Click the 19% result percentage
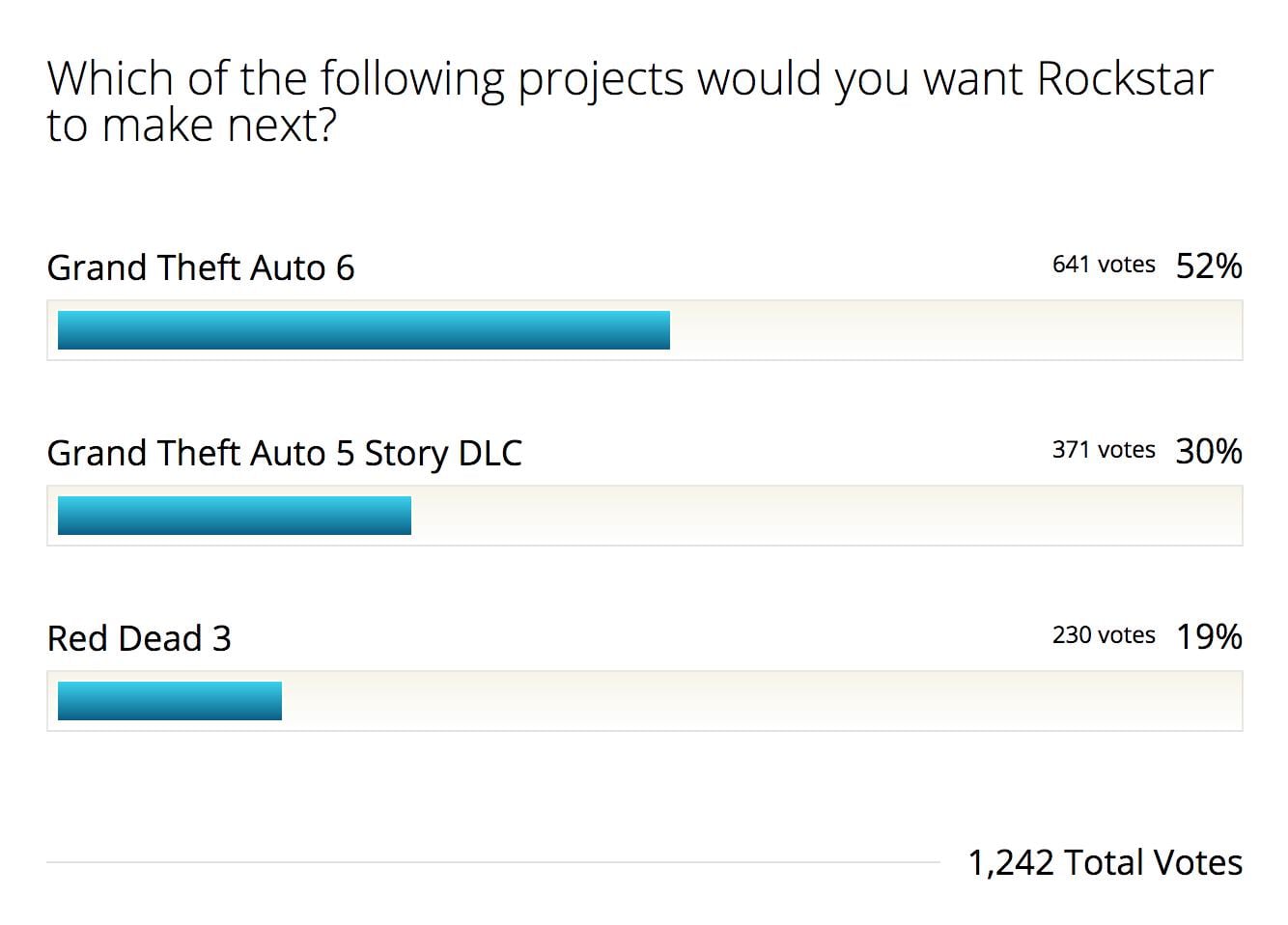The image size is (1288, 925). (x=1209, y=636)
